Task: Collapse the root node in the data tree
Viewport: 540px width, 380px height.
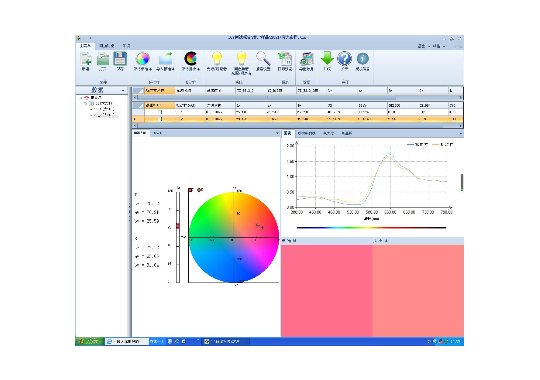Action: [x=82, y=98]
